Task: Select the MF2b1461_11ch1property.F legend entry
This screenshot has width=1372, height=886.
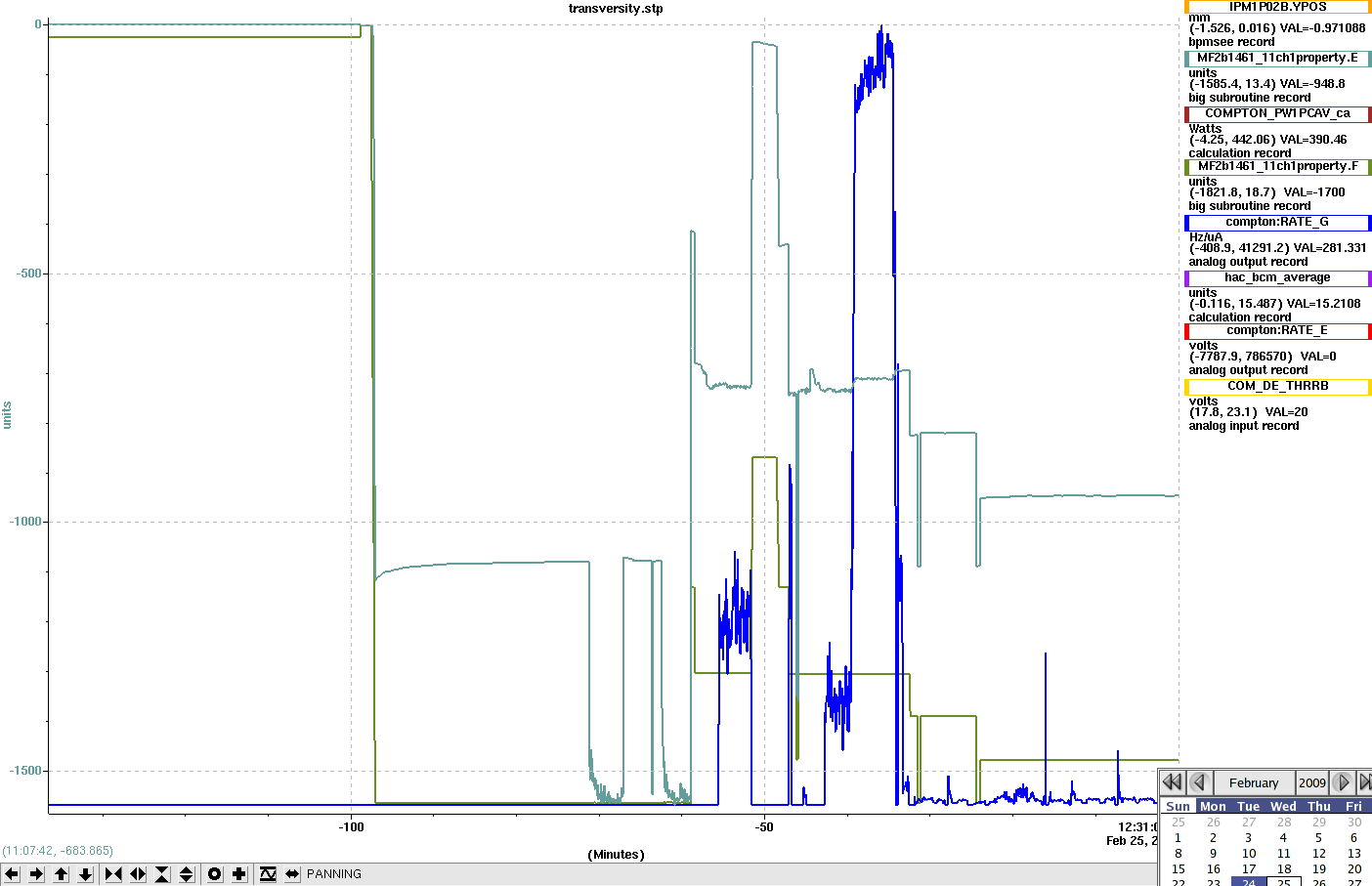Action: [1277, 166]
